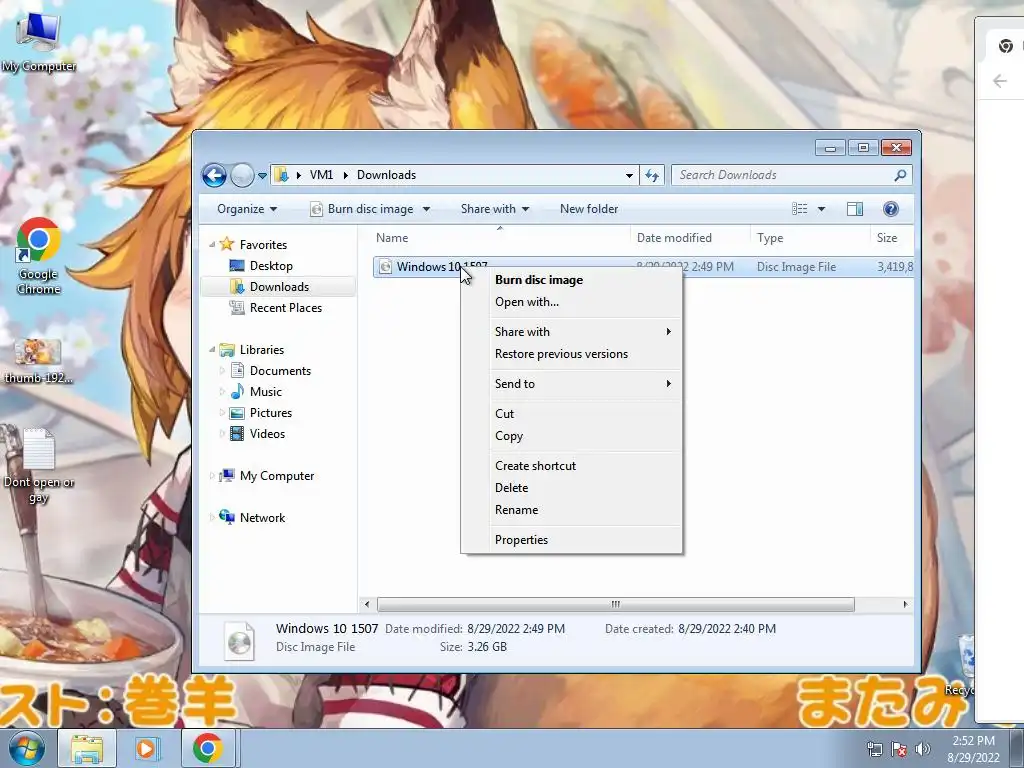This screenshot has height=768, width=1024.
Task: Create a New folder
Action: point(588,209)
